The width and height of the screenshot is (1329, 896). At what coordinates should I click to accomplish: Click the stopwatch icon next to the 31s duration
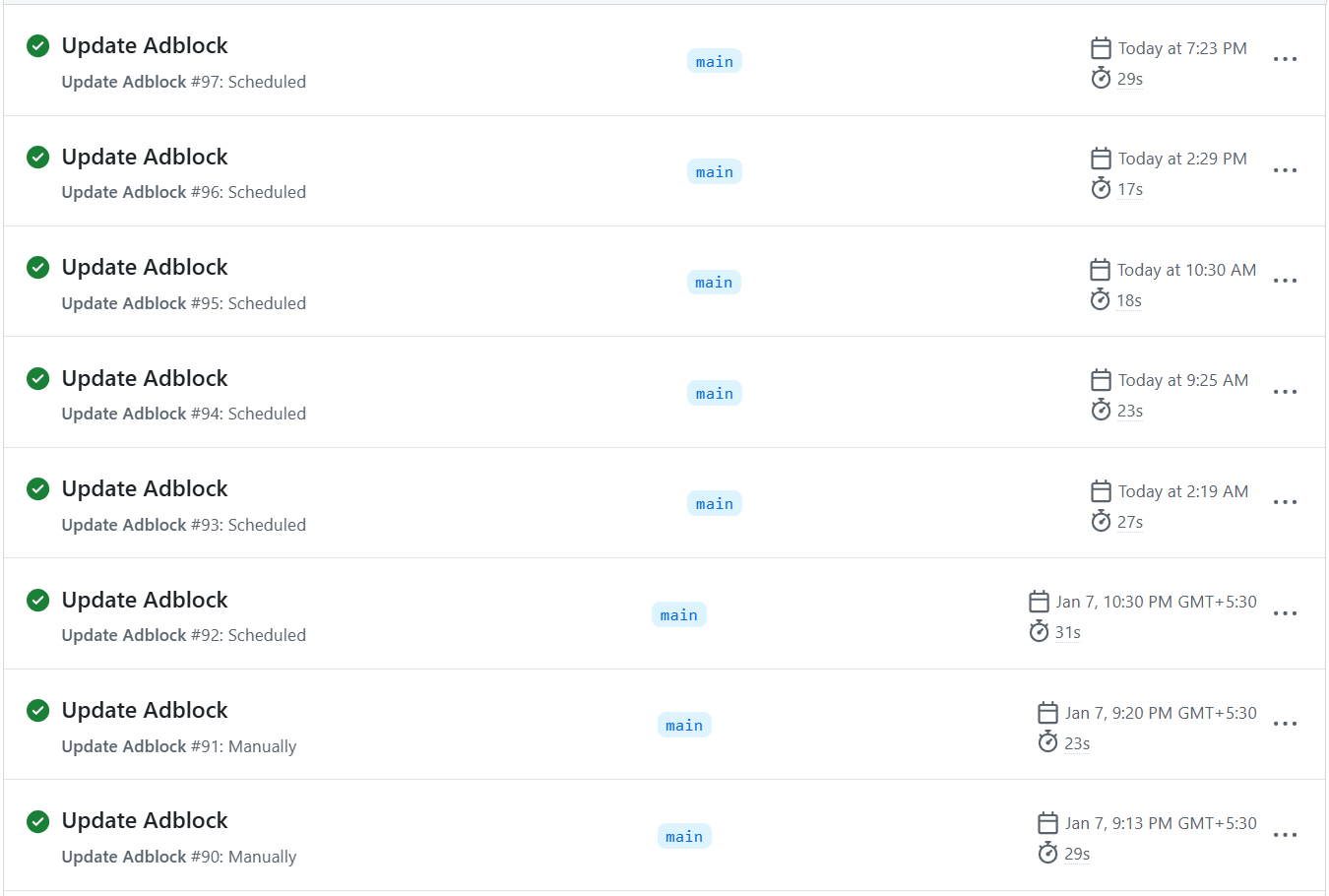tap(1039, 632)
